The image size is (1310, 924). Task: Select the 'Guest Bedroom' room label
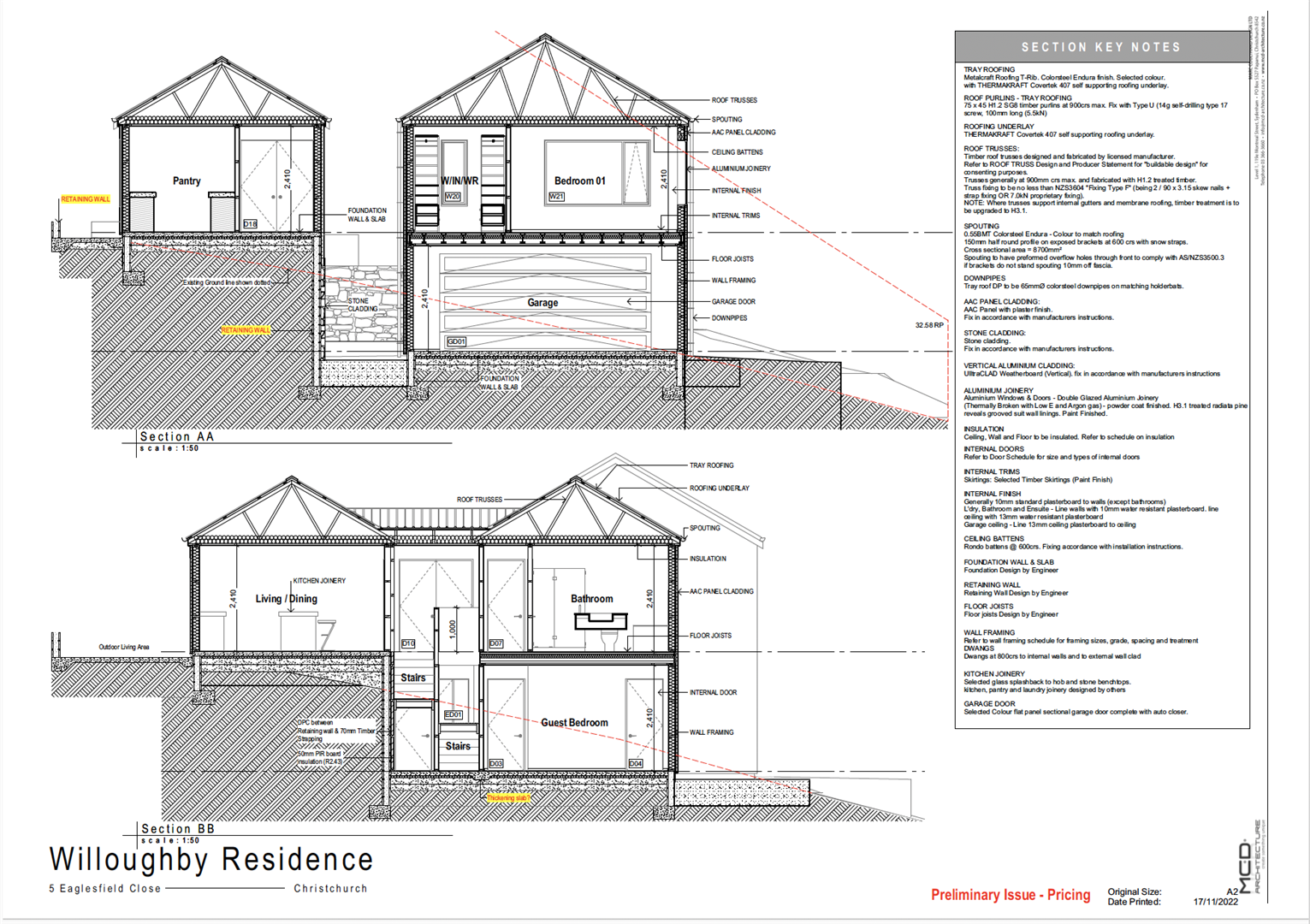coord(574,723)
